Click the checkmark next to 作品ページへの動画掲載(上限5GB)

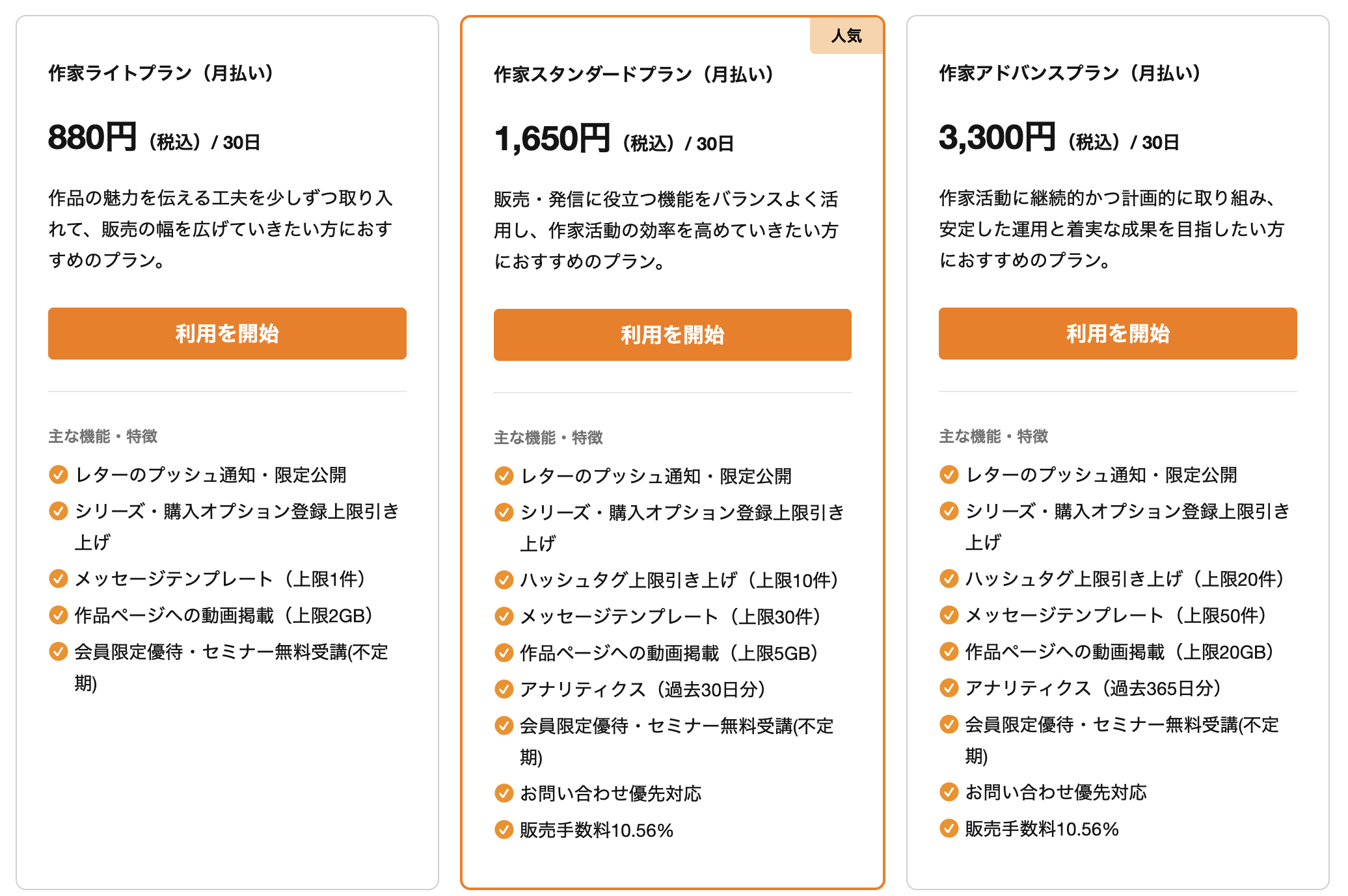[x=504, y=652]
